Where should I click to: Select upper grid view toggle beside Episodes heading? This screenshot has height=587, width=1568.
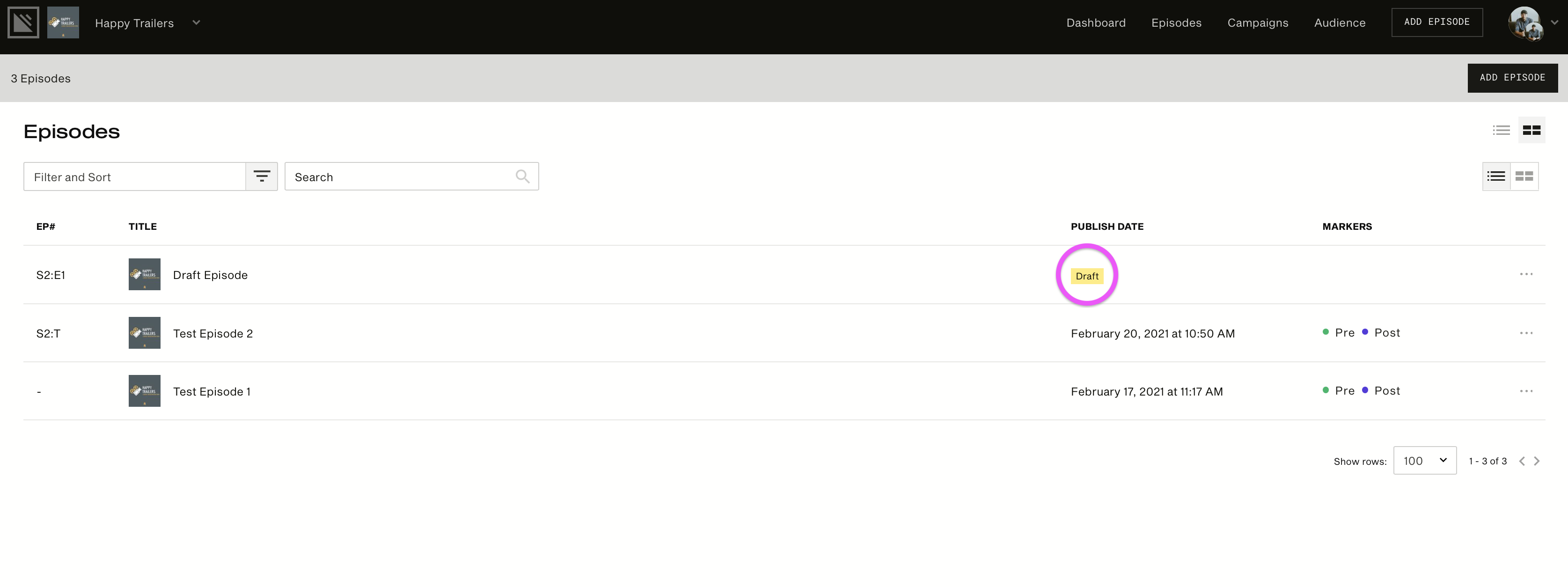(1531, 130)
